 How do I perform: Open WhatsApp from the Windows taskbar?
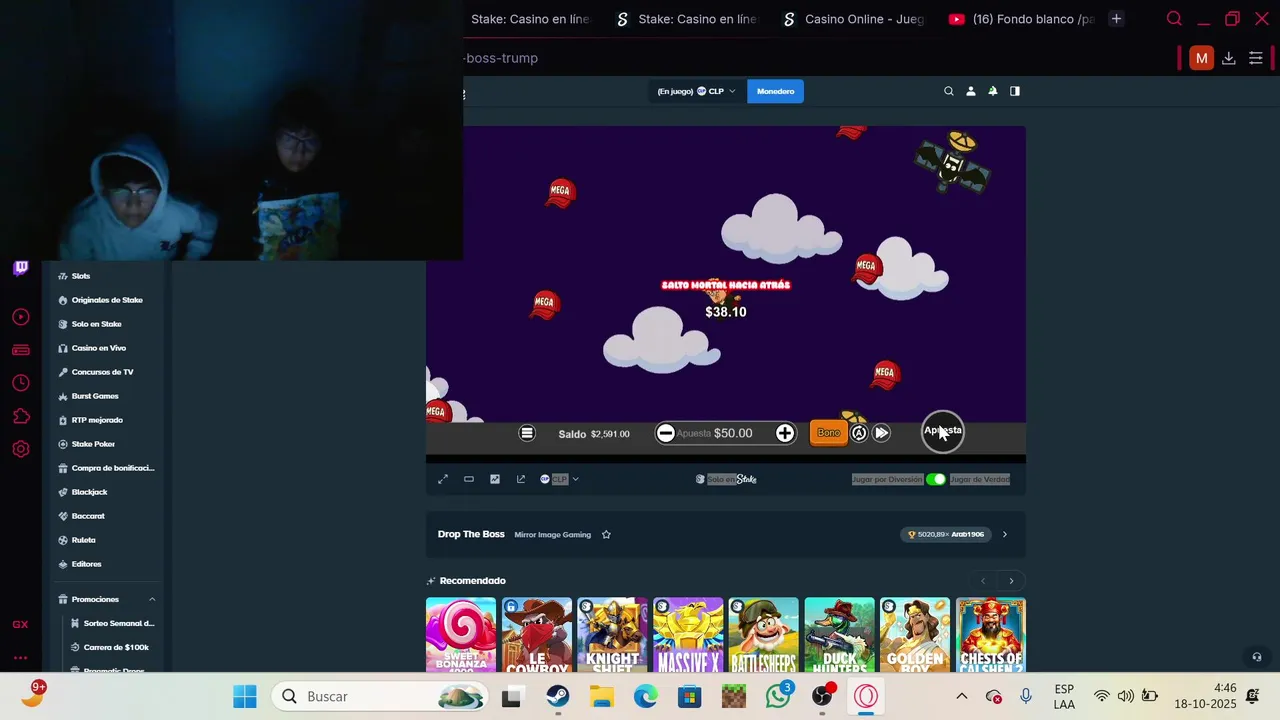coord(778,696)
